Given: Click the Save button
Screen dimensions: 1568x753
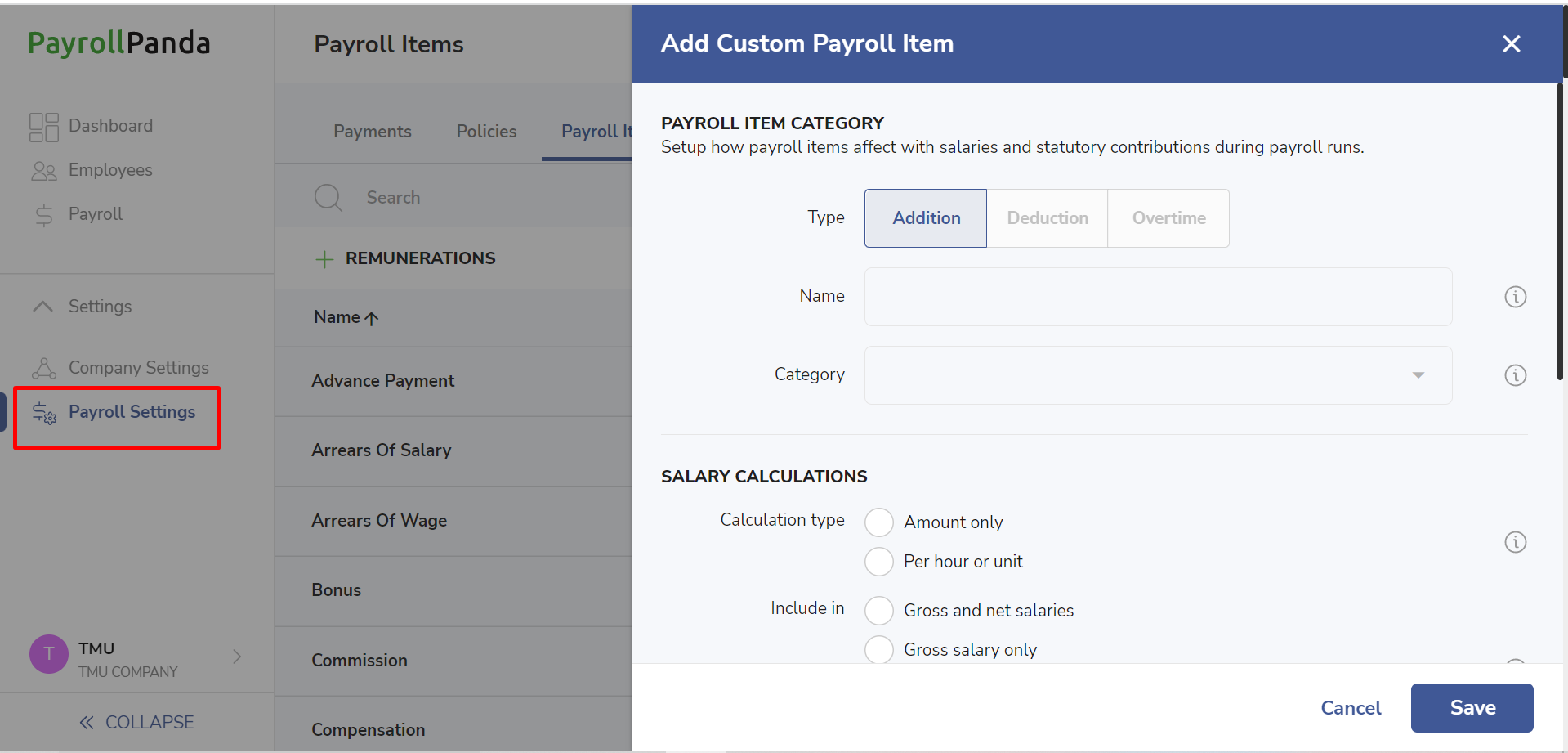Looking at the screenshot, I should (x=1472, y=708).
